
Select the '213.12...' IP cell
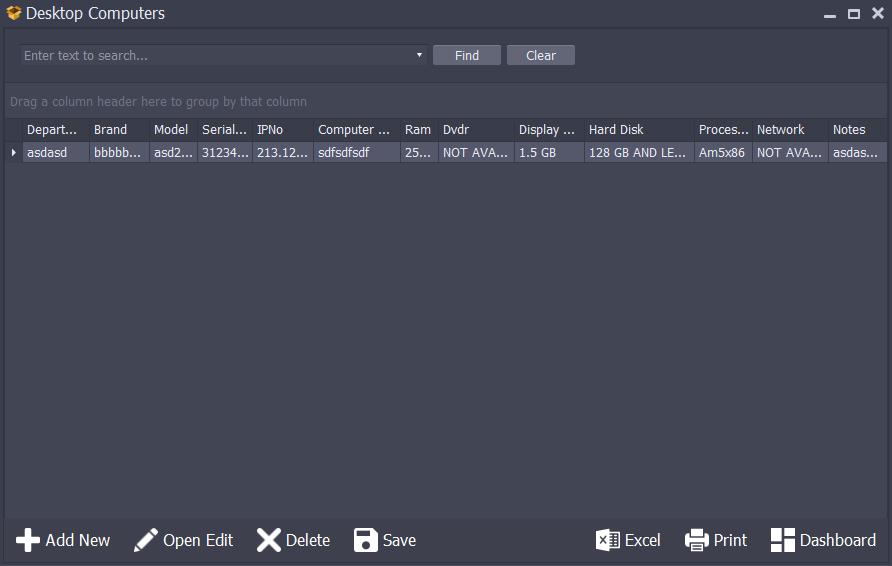click(283, 152)
